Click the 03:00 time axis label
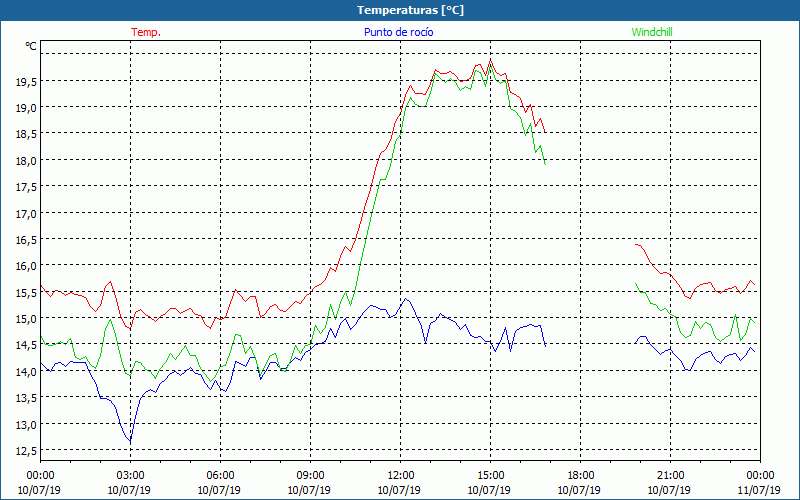 [131, 476]
